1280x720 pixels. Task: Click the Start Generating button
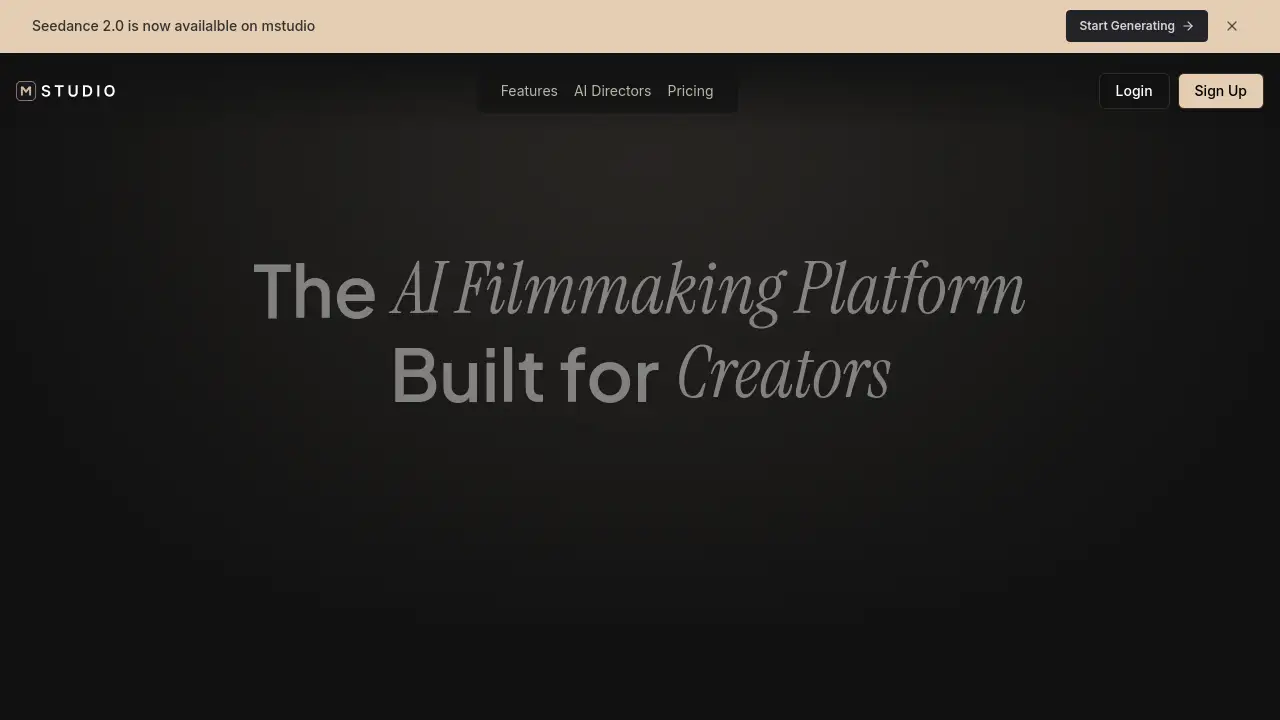tap(1136, 26)
